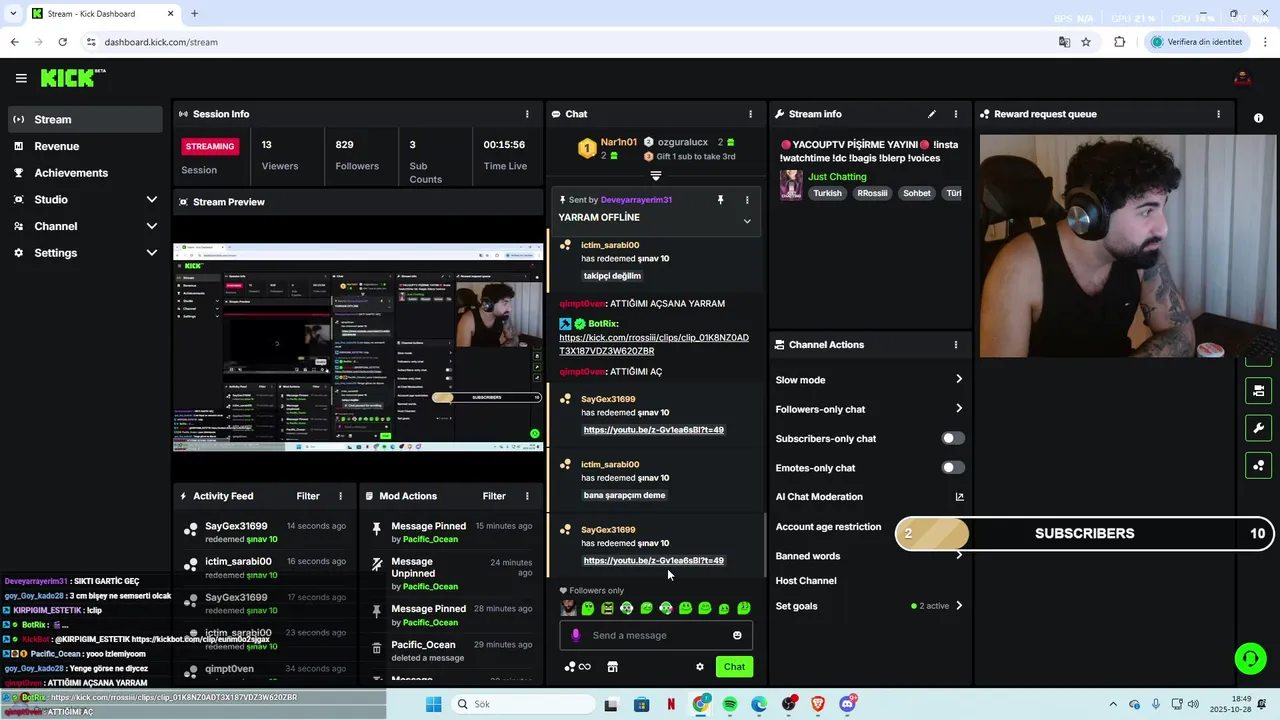Screen dimensions: 1280x720
Task: Open browser translate icon in address bar
Action: tap(1065, 42)
